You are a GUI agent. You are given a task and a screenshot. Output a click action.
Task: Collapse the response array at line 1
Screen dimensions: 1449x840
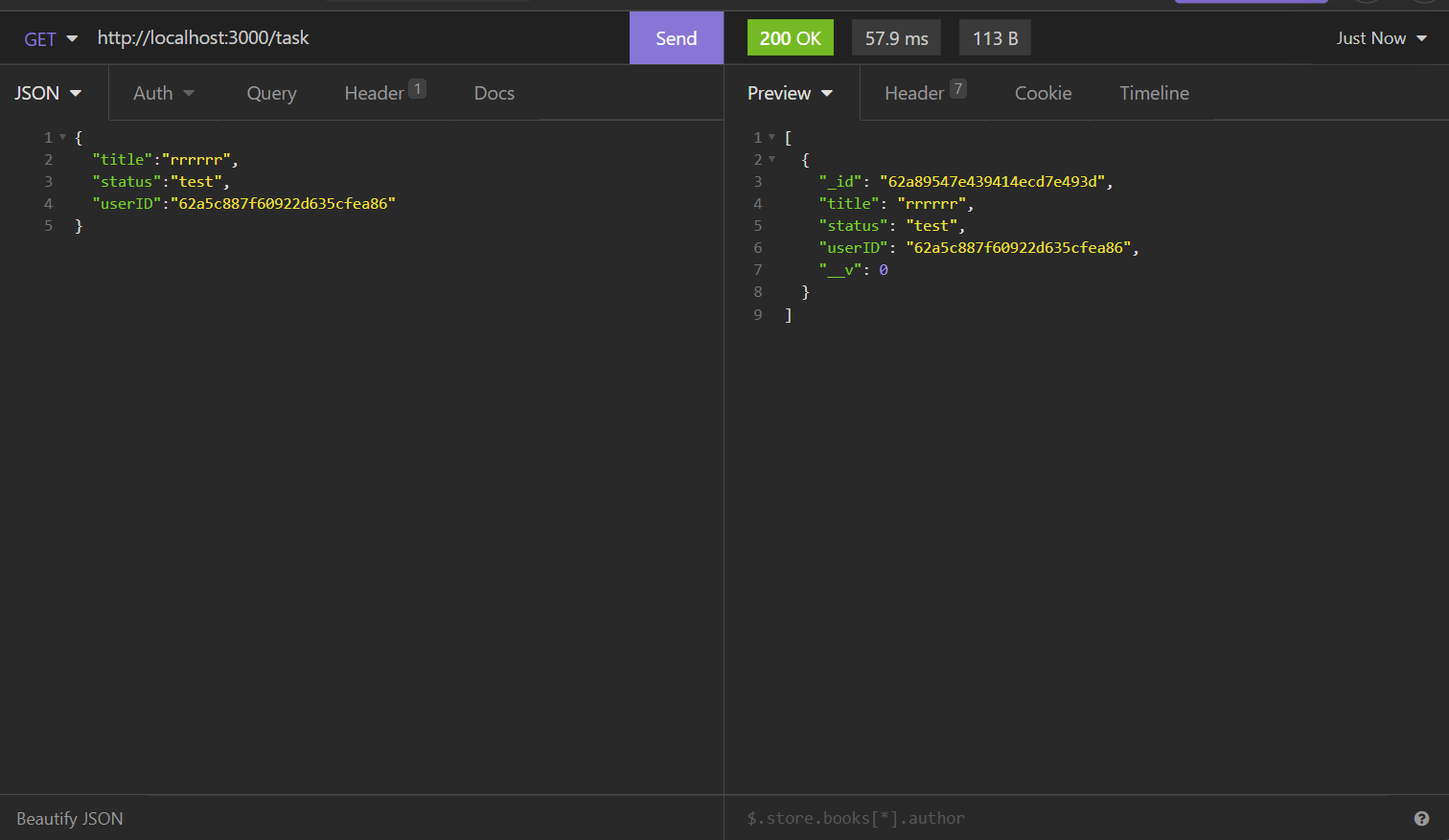coord(771,137)
